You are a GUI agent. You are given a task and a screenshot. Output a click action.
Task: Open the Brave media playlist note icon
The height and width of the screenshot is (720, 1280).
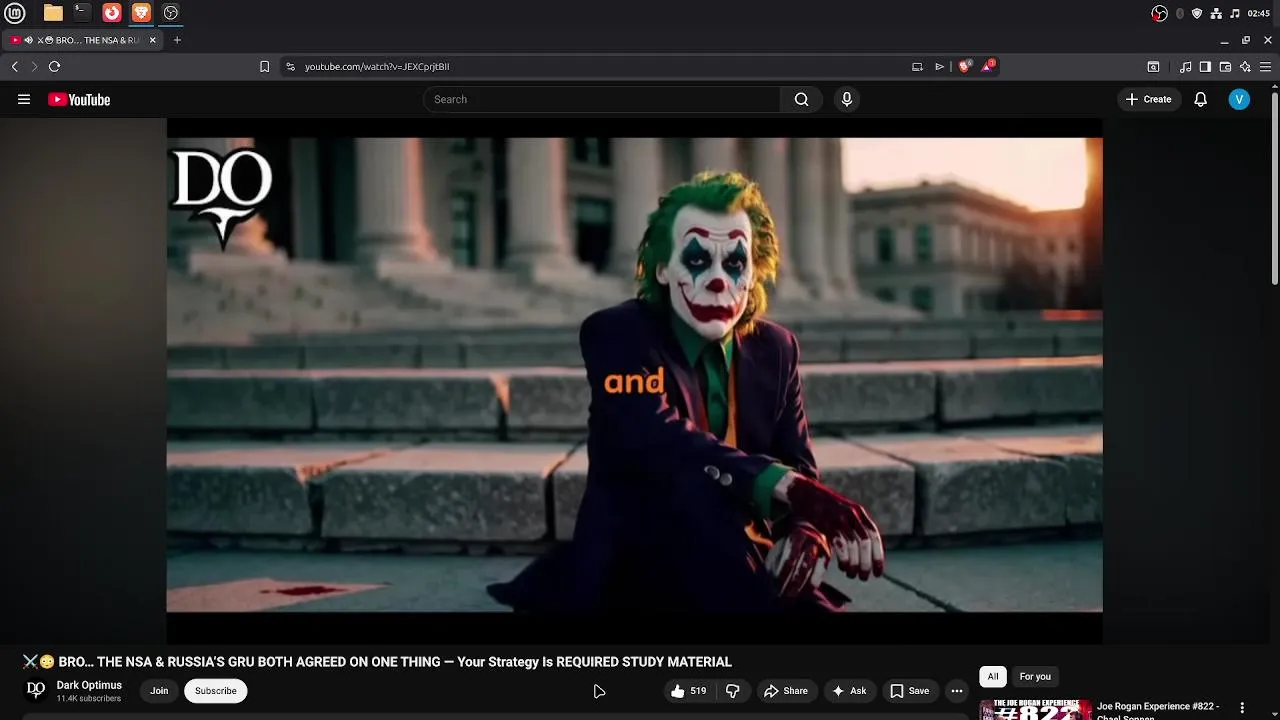pos(1185,66)
